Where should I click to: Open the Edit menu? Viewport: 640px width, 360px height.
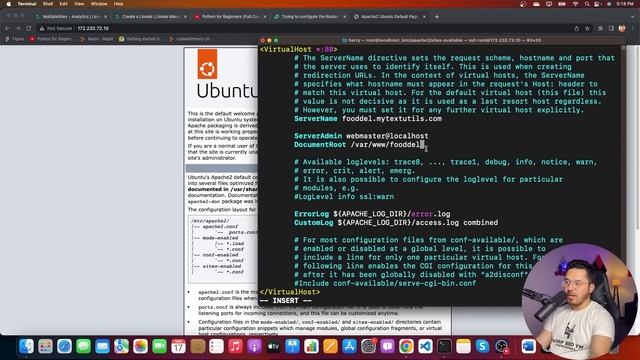coord(64,4)
